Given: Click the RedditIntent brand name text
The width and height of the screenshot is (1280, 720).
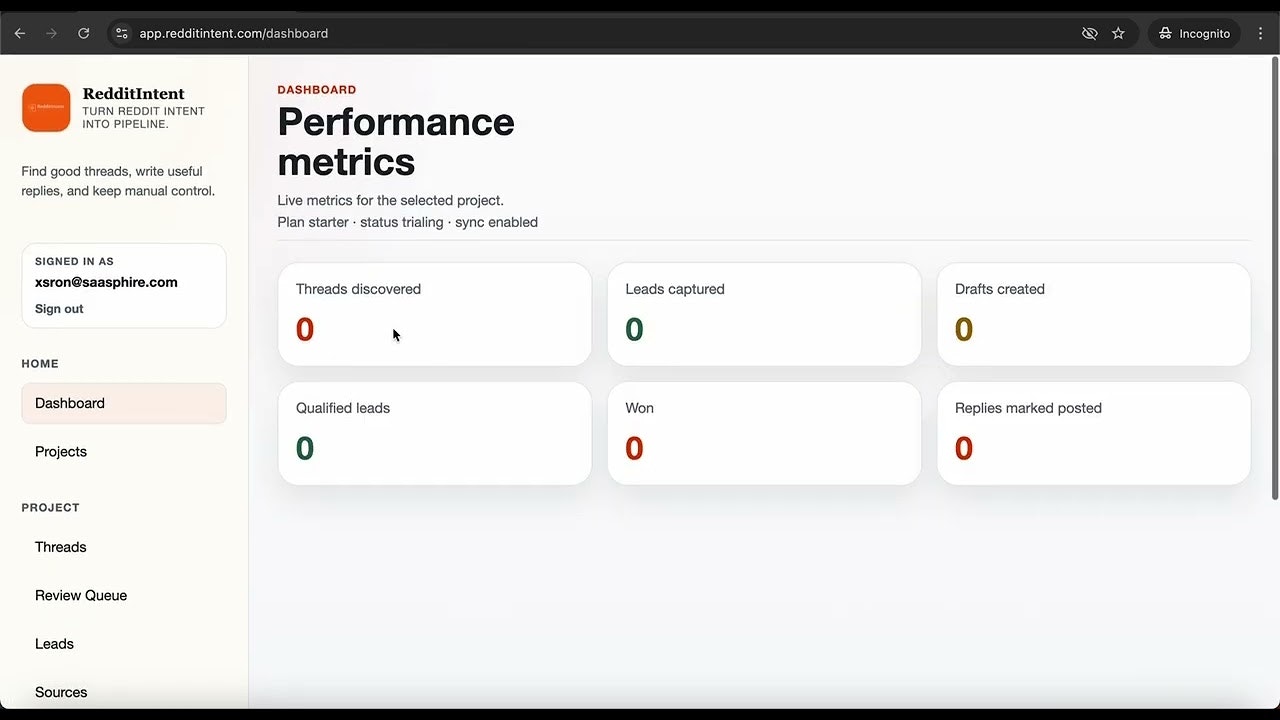Looking at the screenshot, I should point(133,94).
